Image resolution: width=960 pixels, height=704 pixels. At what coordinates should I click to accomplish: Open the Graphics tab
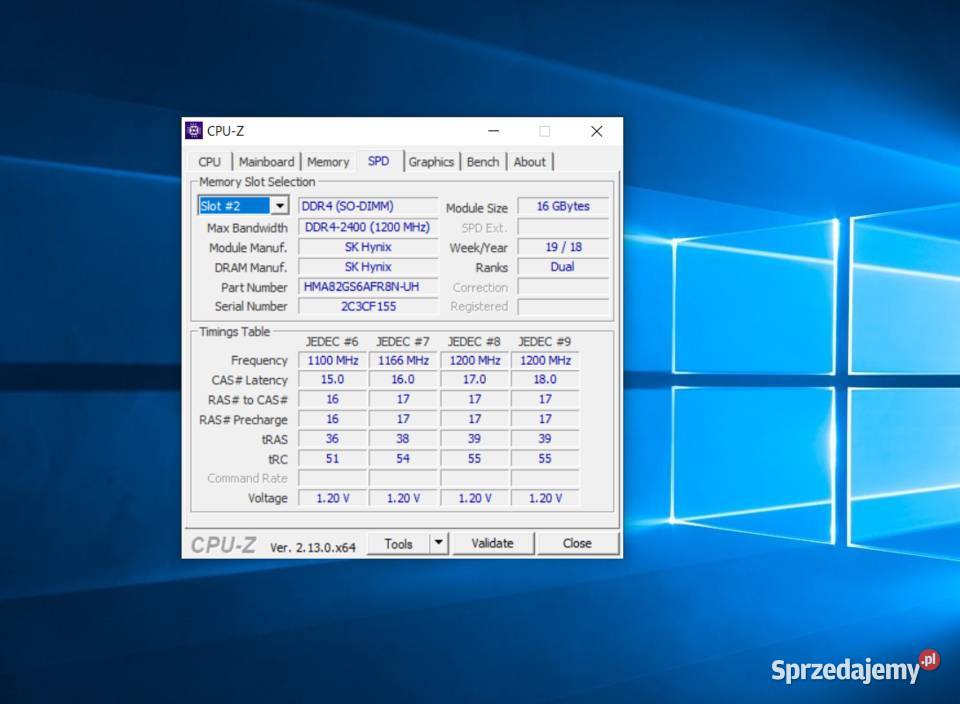[x=431, y=162]
